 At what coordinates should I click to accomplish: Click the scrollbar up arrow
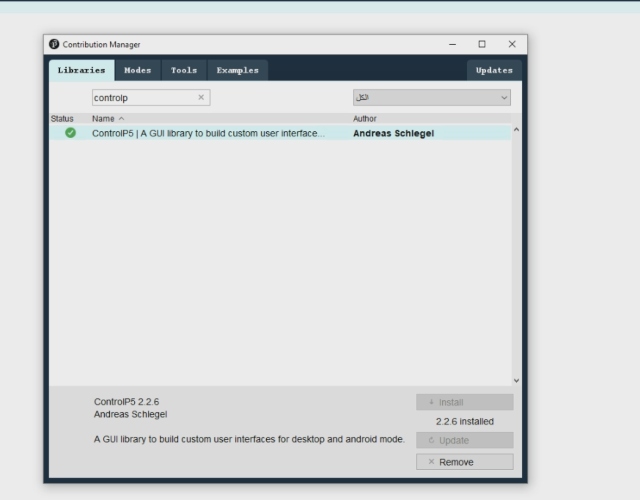point(516,130)
